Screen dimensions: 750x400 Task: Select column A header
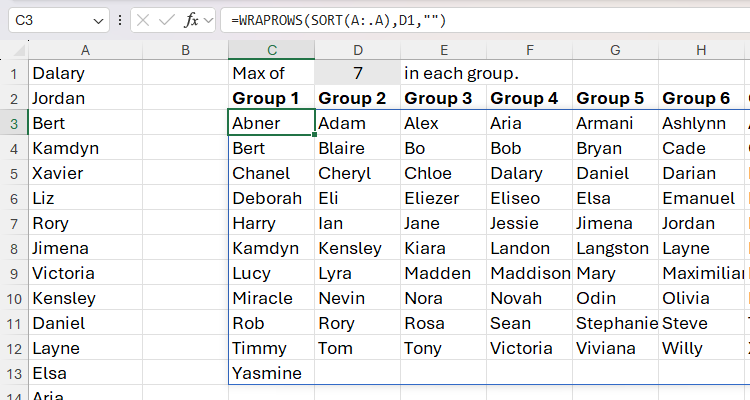coord(85,50)
